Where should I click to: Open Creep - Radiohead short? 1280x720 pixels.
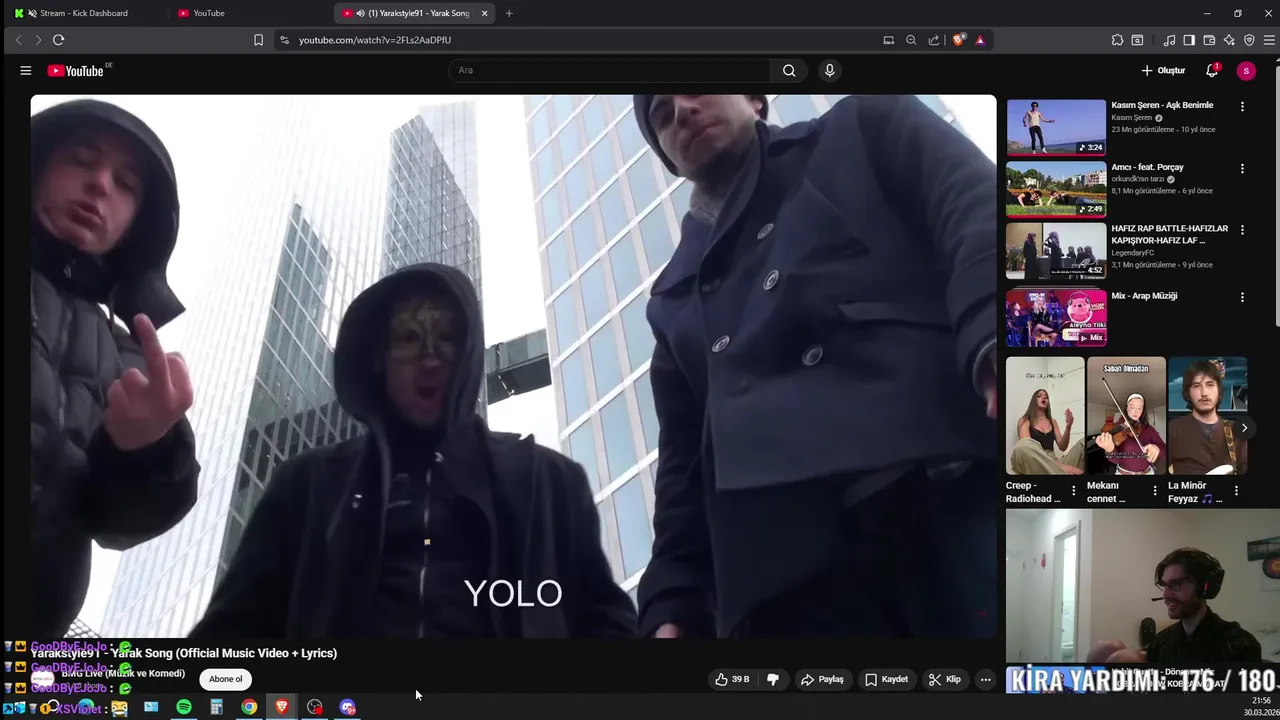click(x=1045, y=416)
